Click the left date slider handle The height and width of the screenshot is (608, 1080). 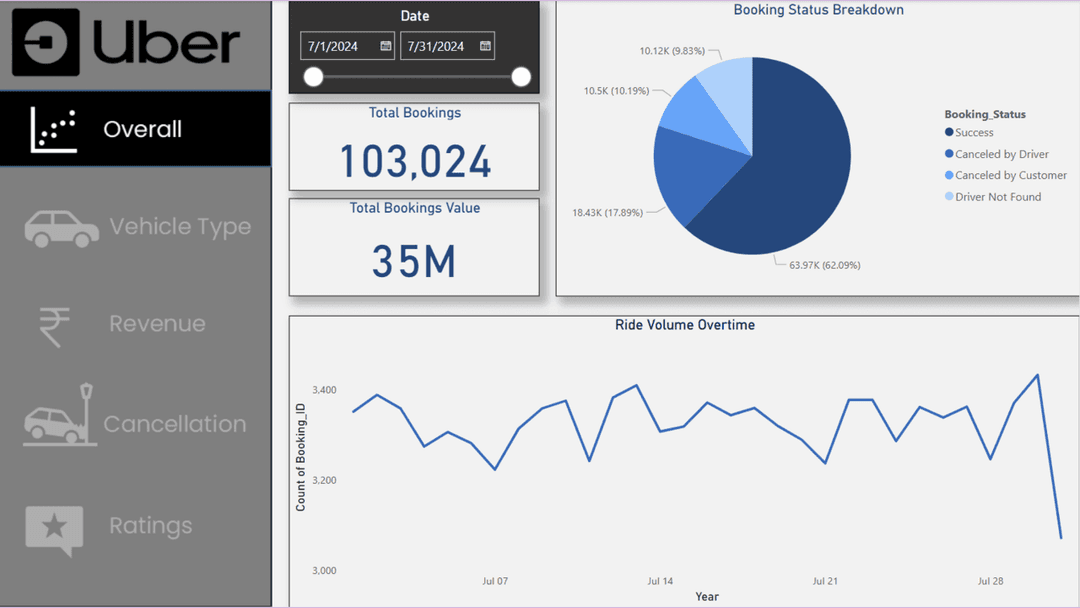tap(314, 77)
